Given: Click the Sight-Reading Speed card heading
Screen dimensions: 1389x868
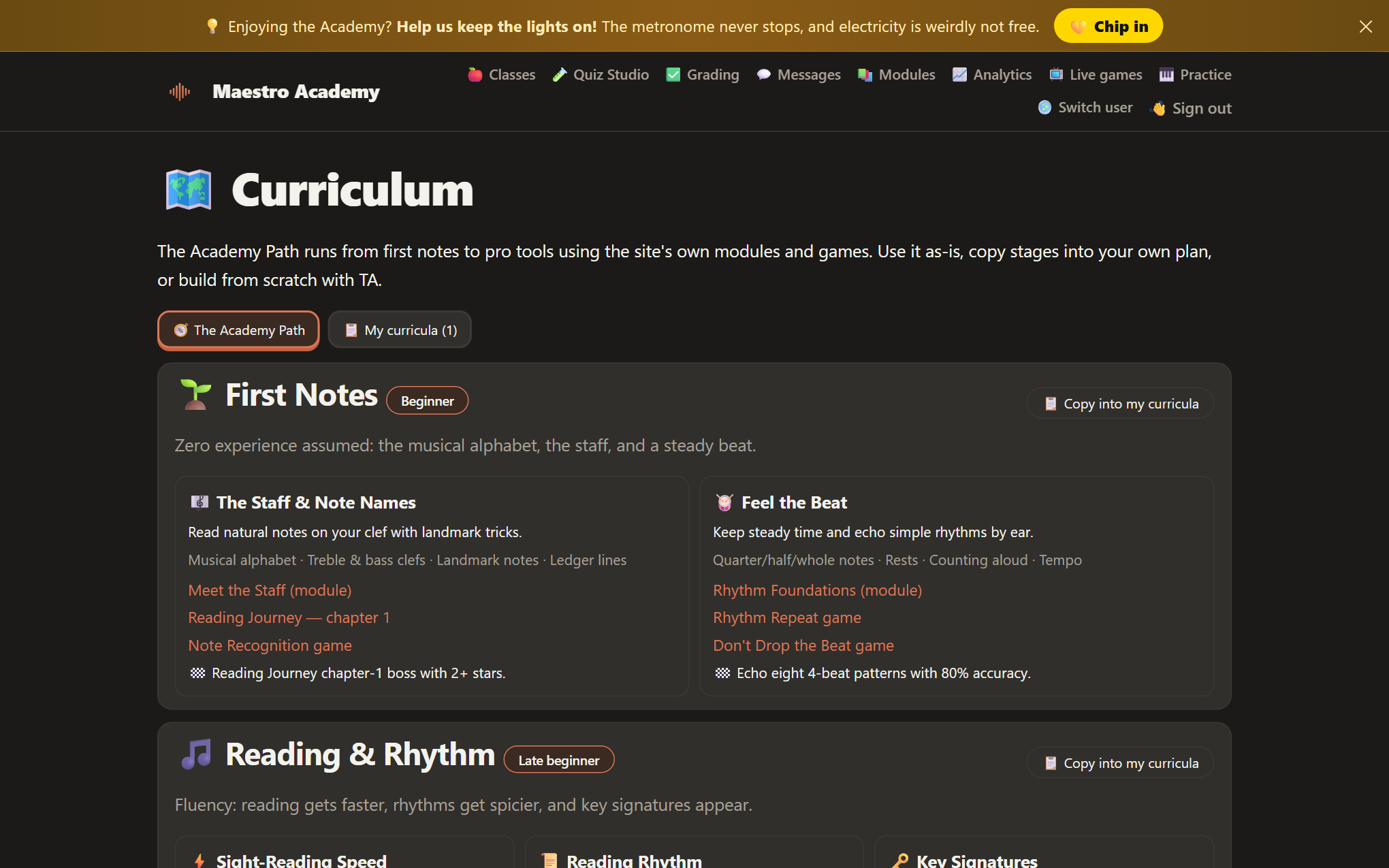Looking at the screenshot, I should pos(301,861).
